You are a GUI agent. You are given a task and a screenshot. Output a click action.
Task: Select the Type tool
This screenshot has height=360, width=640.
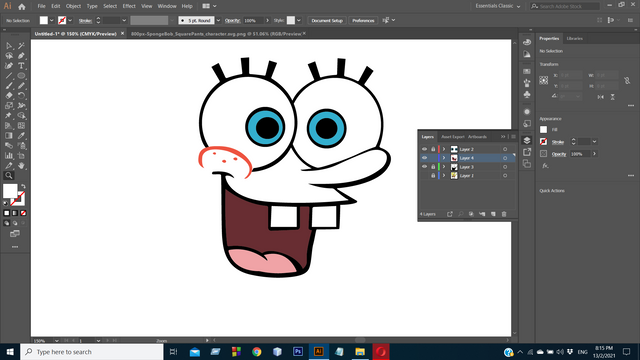[x=21, y=66]
